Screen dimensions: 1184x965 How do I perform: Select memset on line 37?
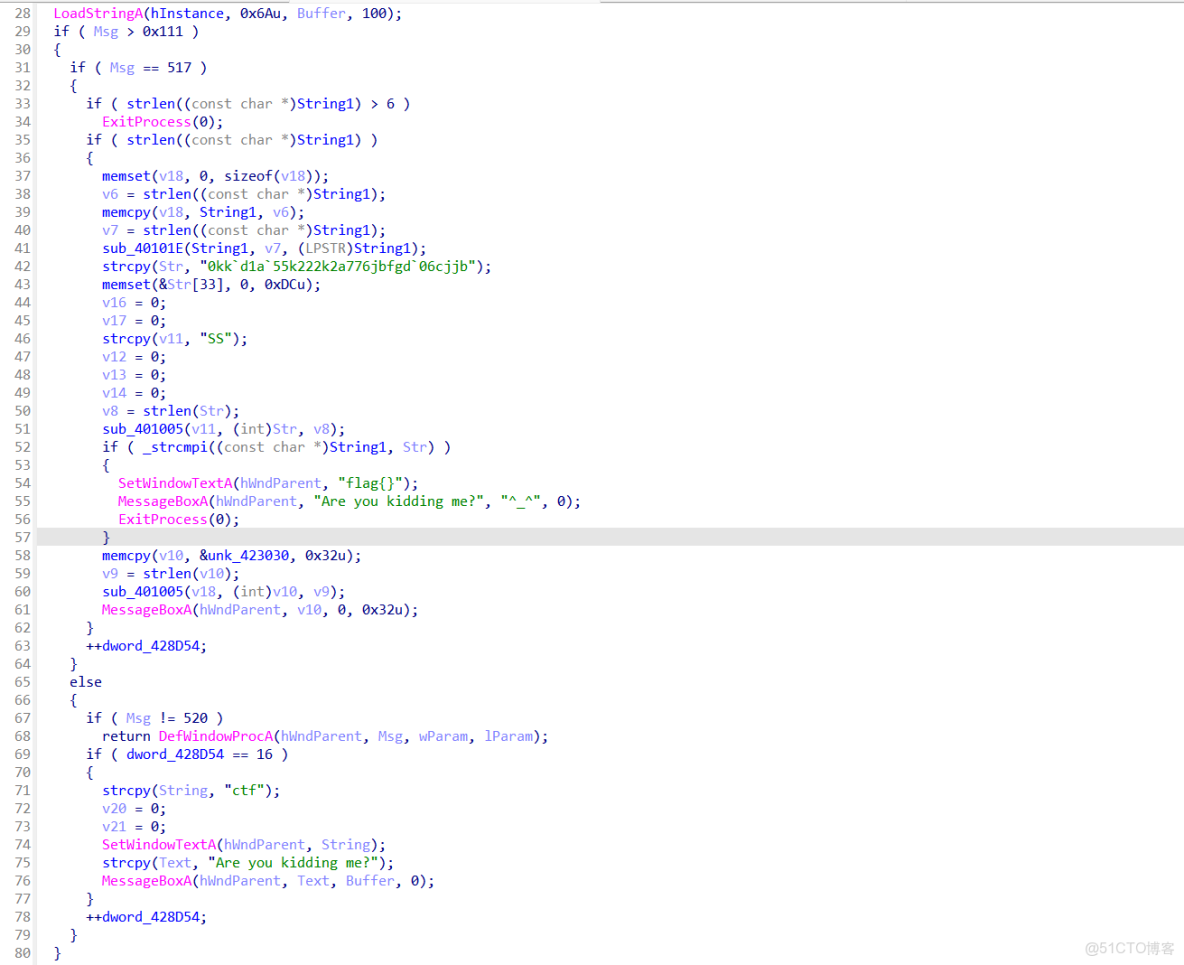pyautogui.click(x=126, y=177)
